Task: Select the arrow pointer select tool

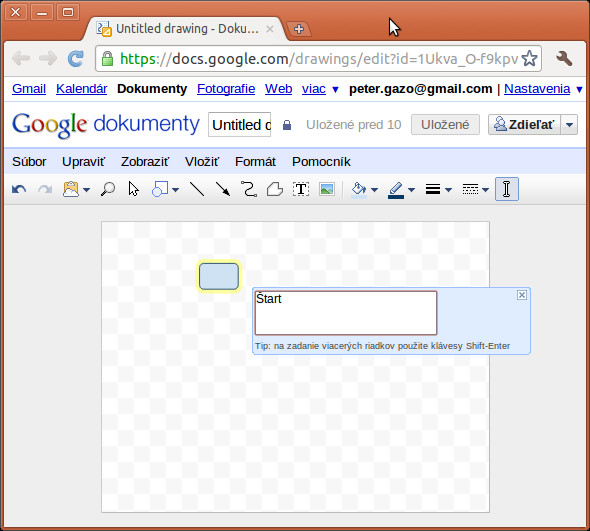Action: click(x=134, y=189)
